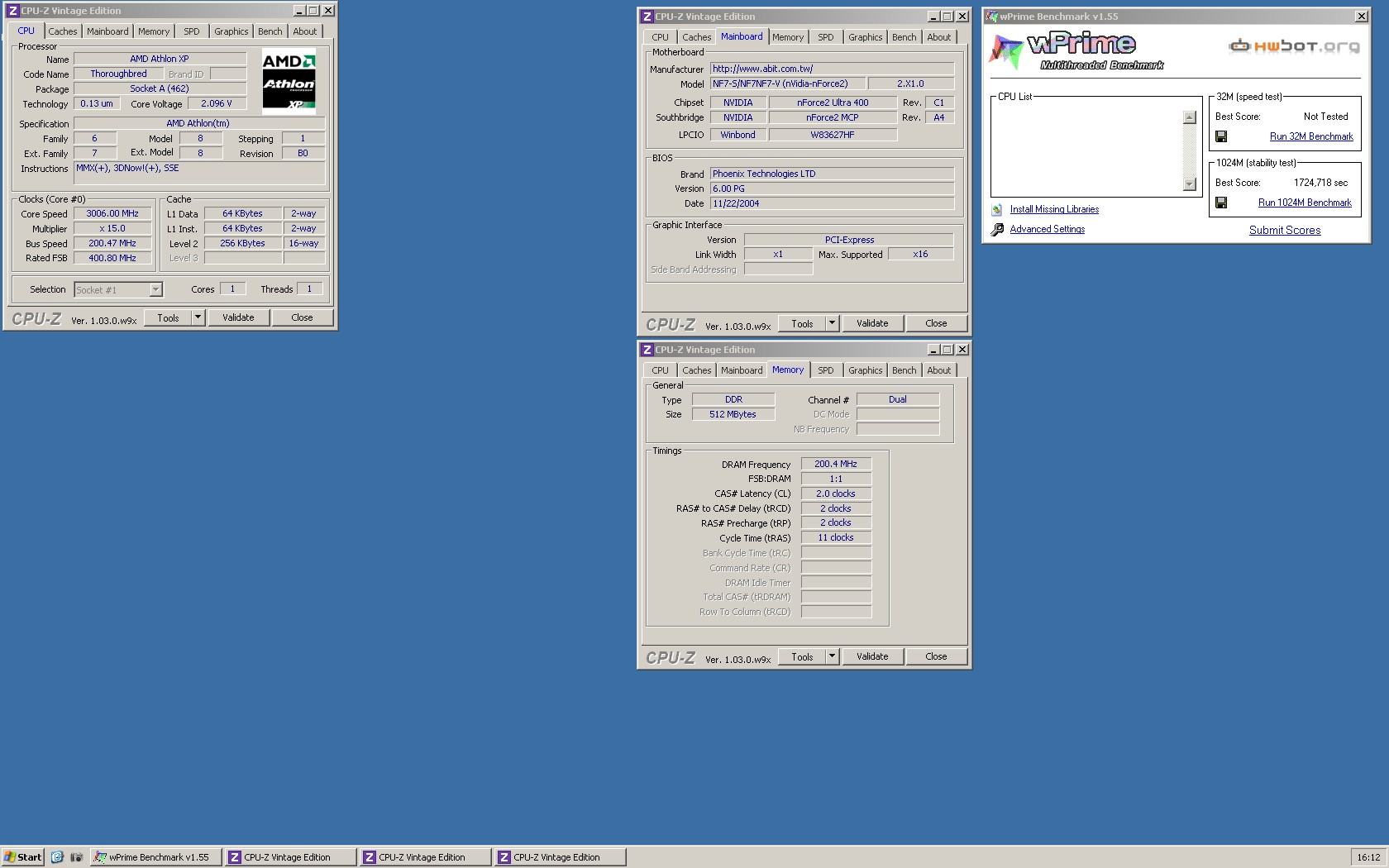Minimize the CPU-Z Memory window

933,350
